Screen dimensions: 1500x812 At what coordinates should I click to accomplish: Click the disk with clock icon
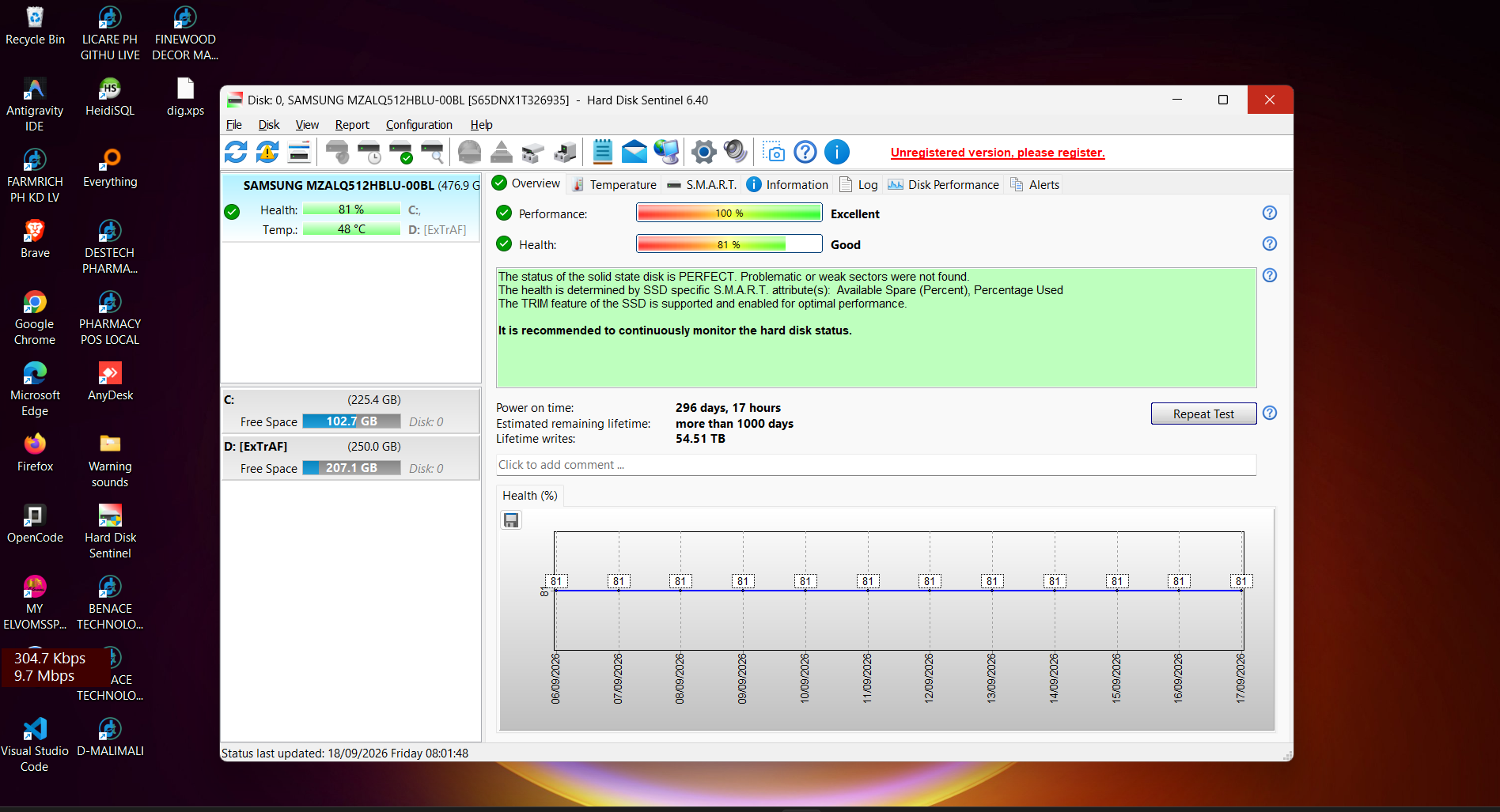369,152
